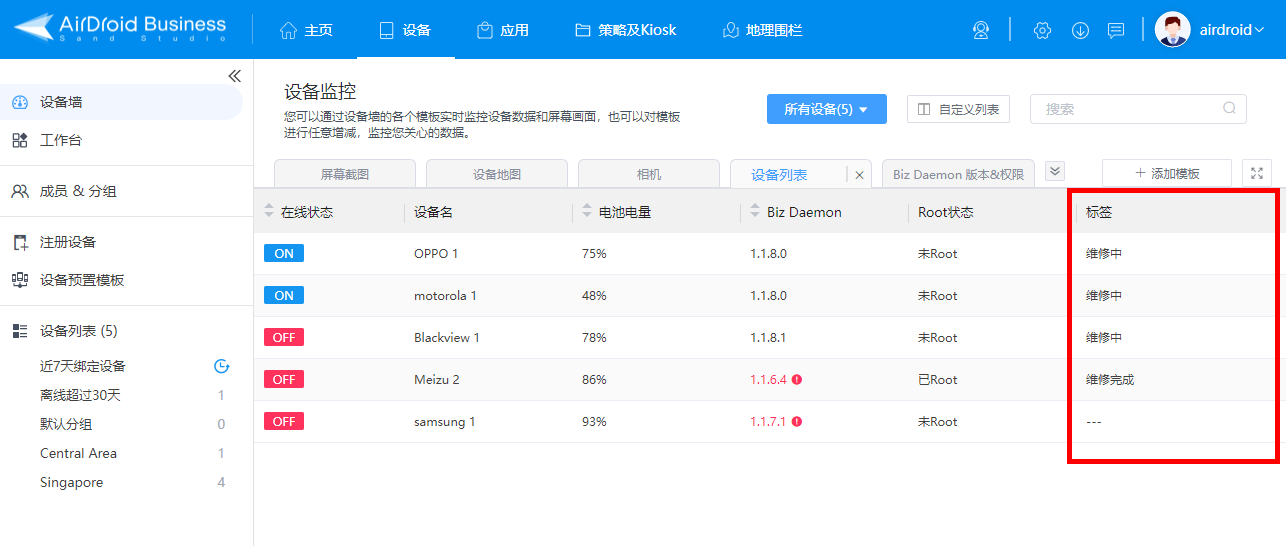Screen dimensions: 1286x546
Task: Select 设备墙 in sidebar
Action: 121,102
